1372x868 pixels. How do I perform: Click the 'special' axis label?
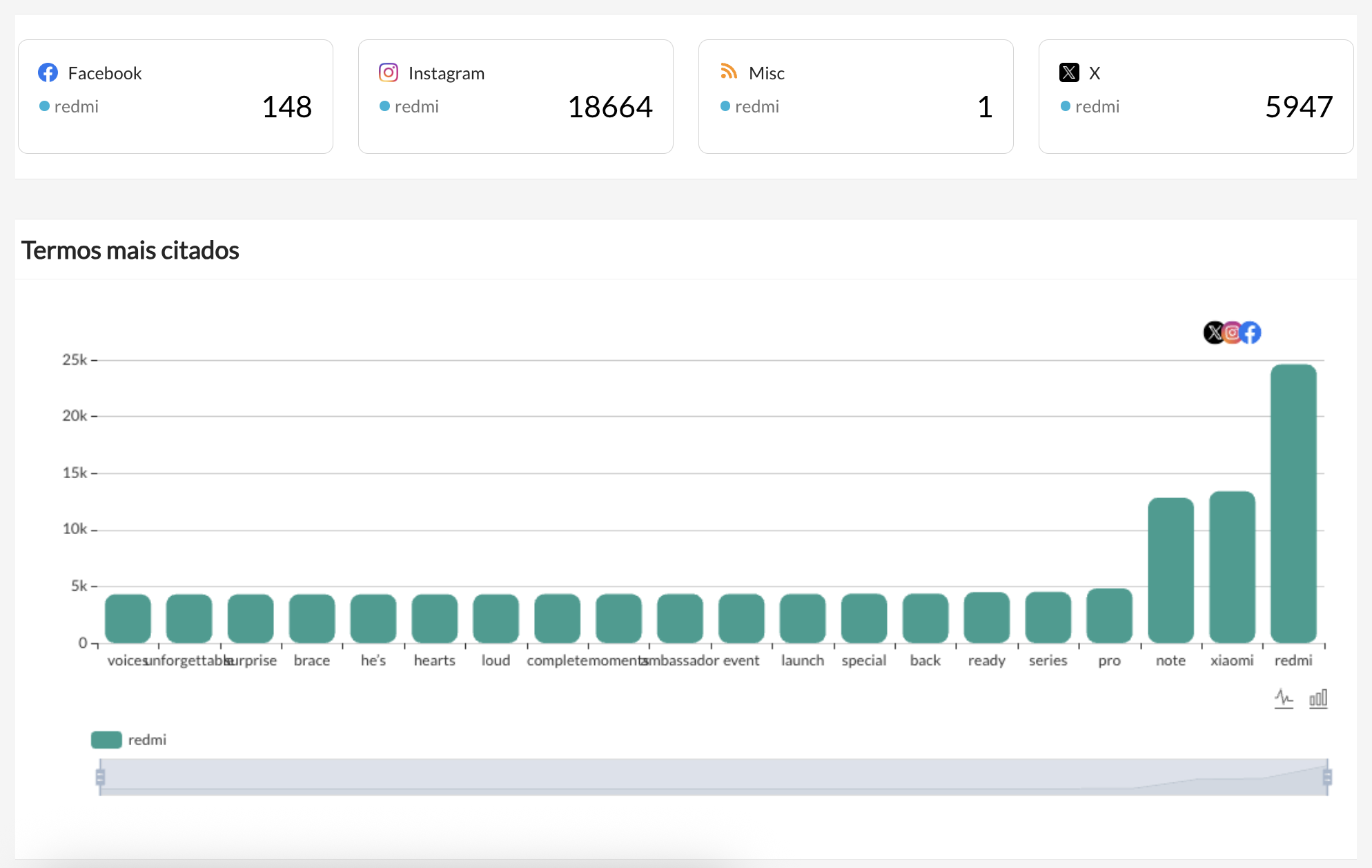tap(864, 660)
